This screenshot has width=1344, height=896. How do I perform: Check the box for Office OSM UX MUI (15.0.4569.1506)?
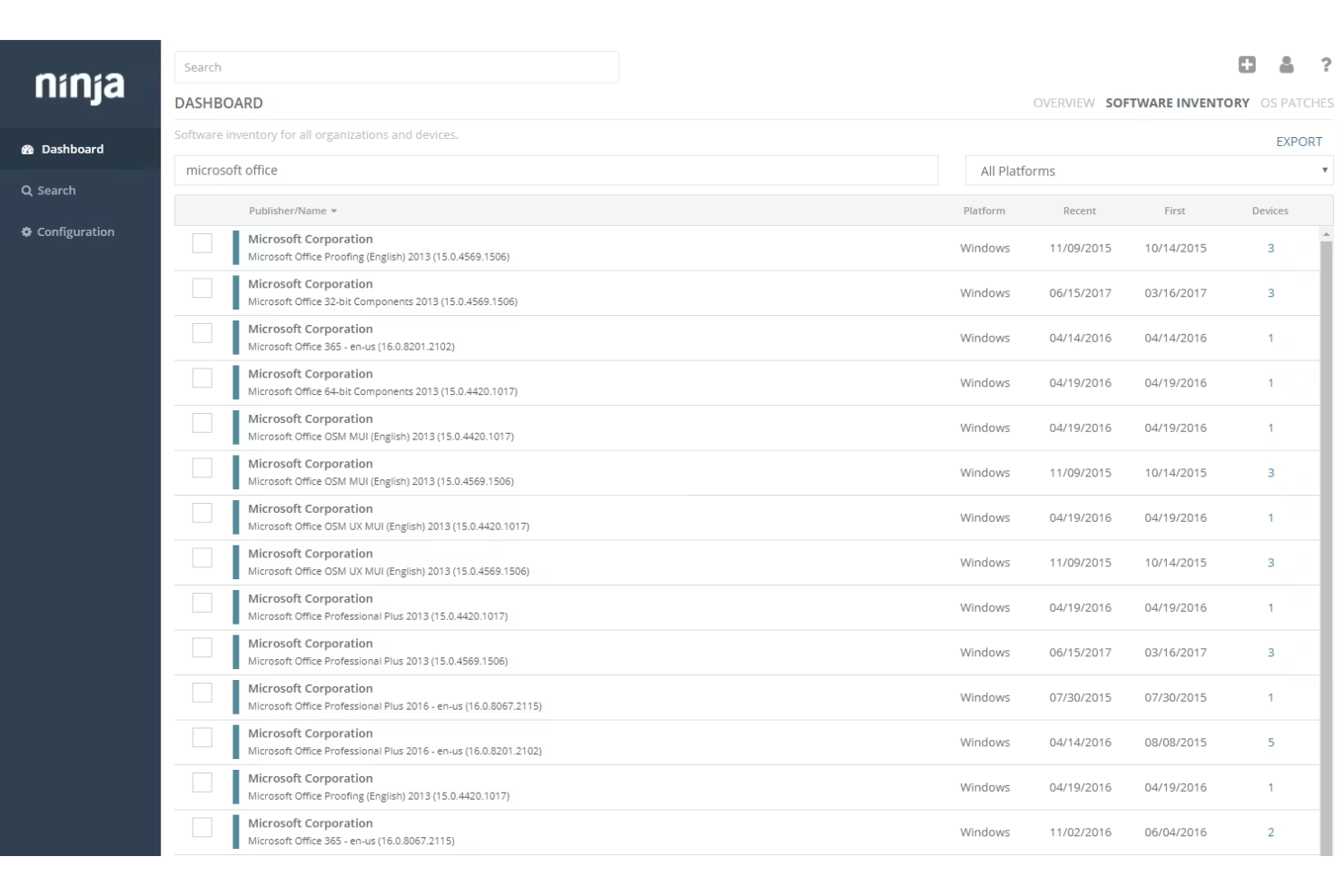(x=203, y=557)
